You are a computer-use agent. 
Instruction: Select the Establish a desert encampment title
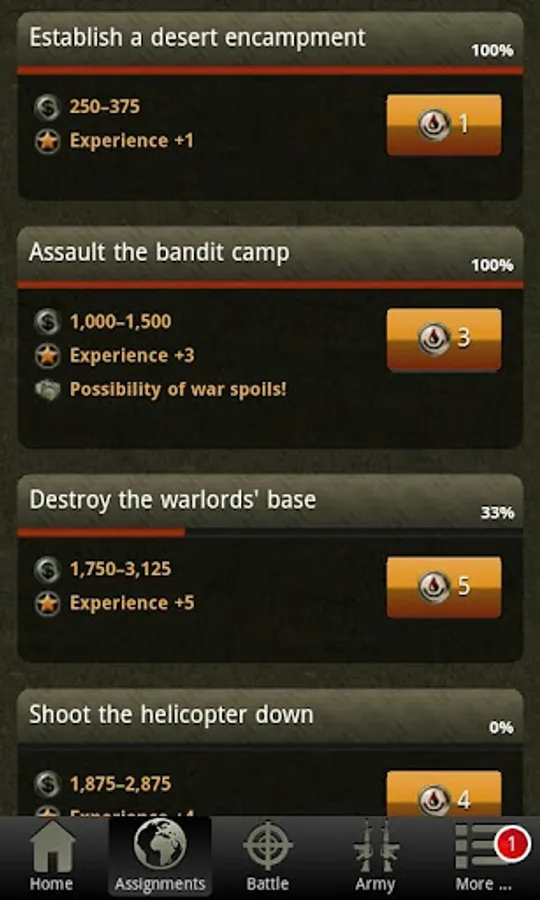pos(197,38)
